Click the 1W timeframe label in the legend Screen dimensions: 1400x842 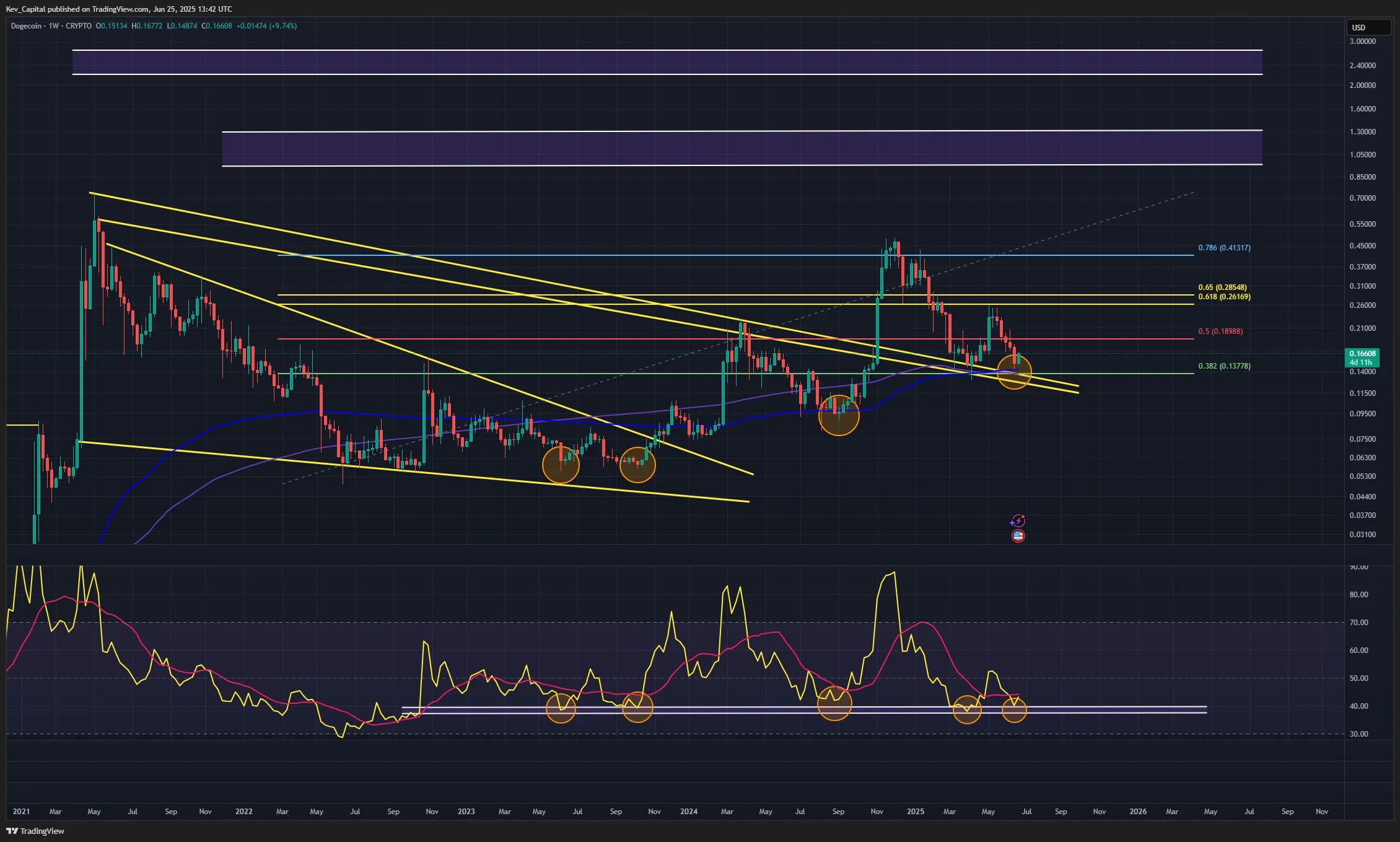click(x=53, y=26)
